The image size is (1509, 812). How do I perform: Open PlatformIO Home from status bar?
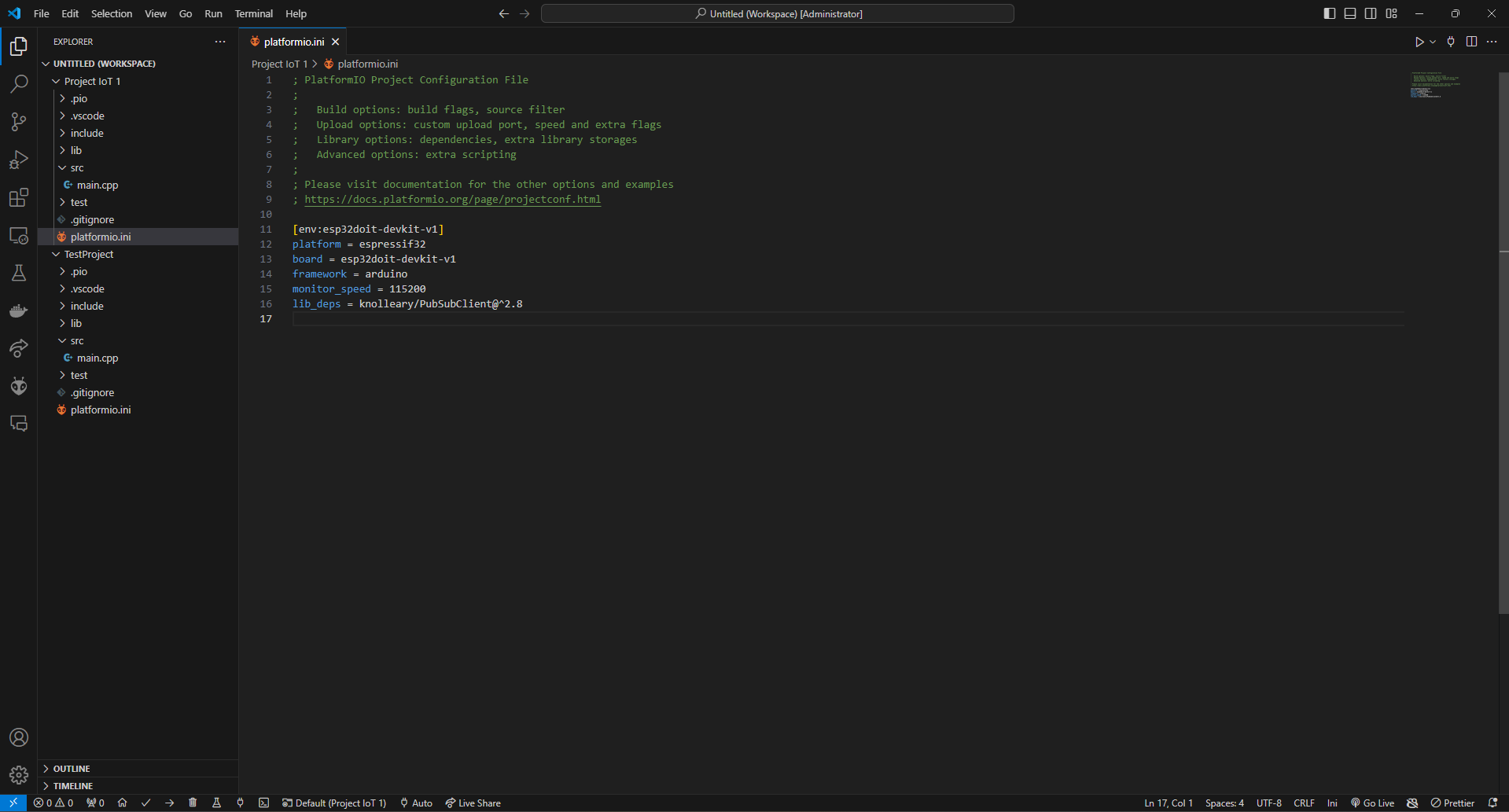click(122, 803)
